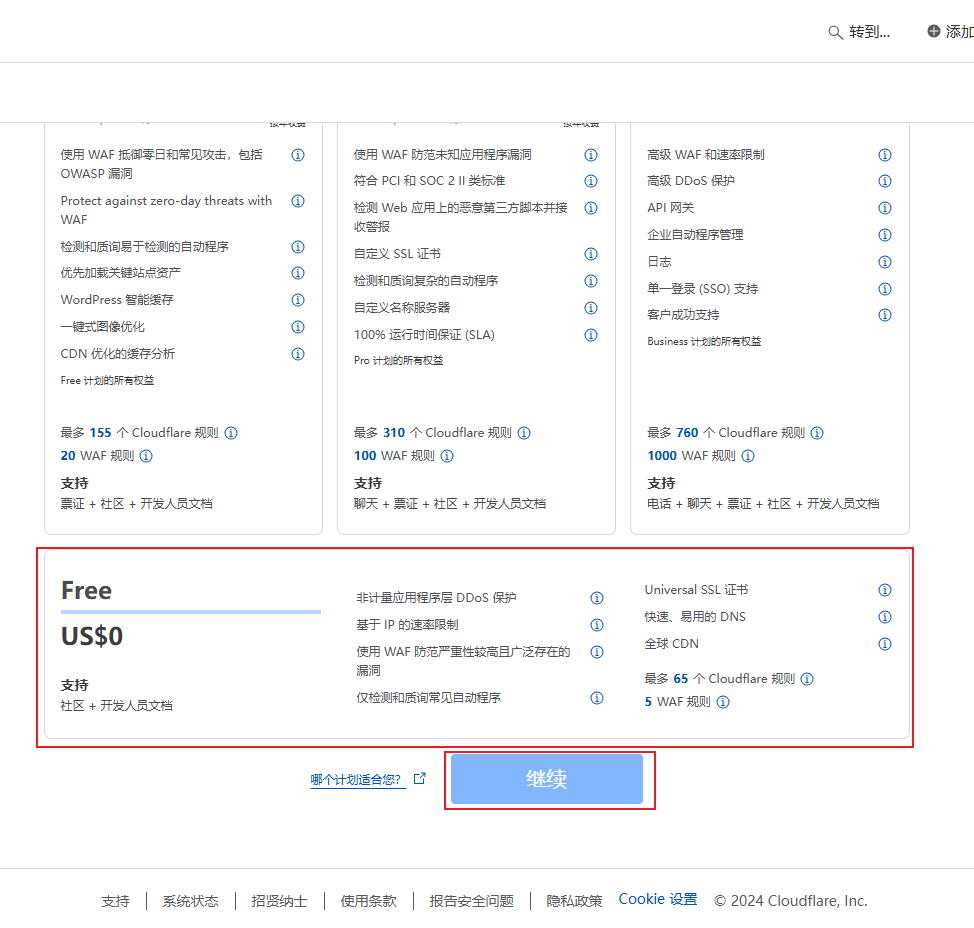The height and width of the screenshot is (928, 974).
Task: Open info icon for 单一登录 (SSO) 支持
Action: click(884, 289)
